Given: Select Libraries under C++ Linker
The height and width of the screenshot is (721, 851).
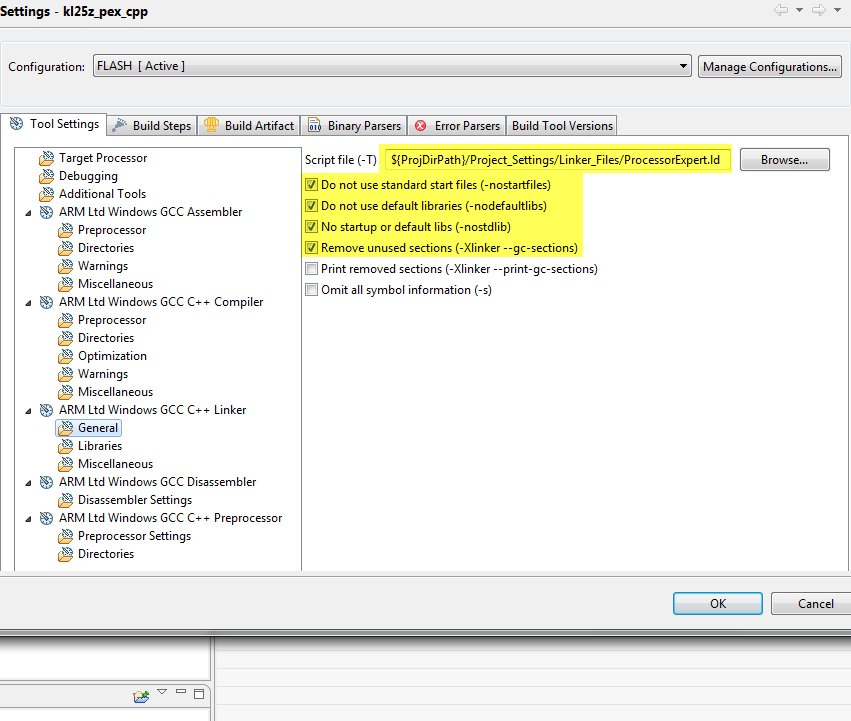Looking at the screenshot, I should coord(100,446).
